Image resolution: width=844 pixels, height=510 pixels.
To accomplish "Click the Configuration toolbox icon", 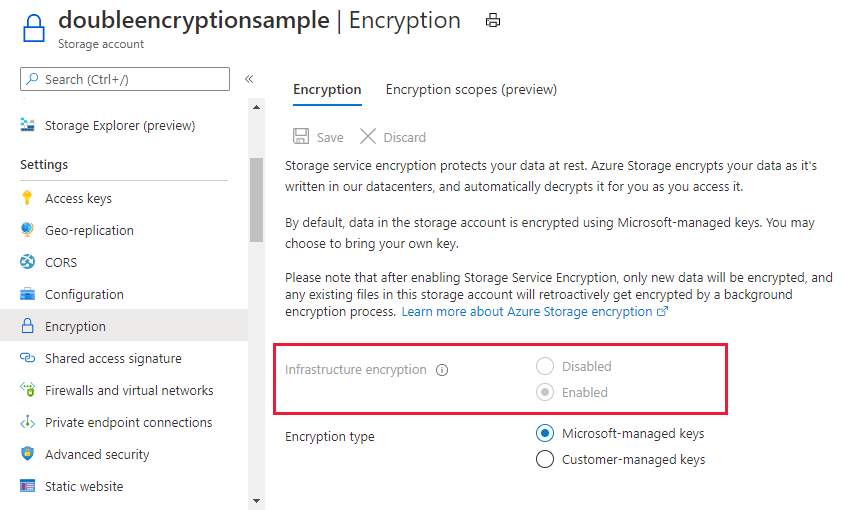I will coord(27,294).
